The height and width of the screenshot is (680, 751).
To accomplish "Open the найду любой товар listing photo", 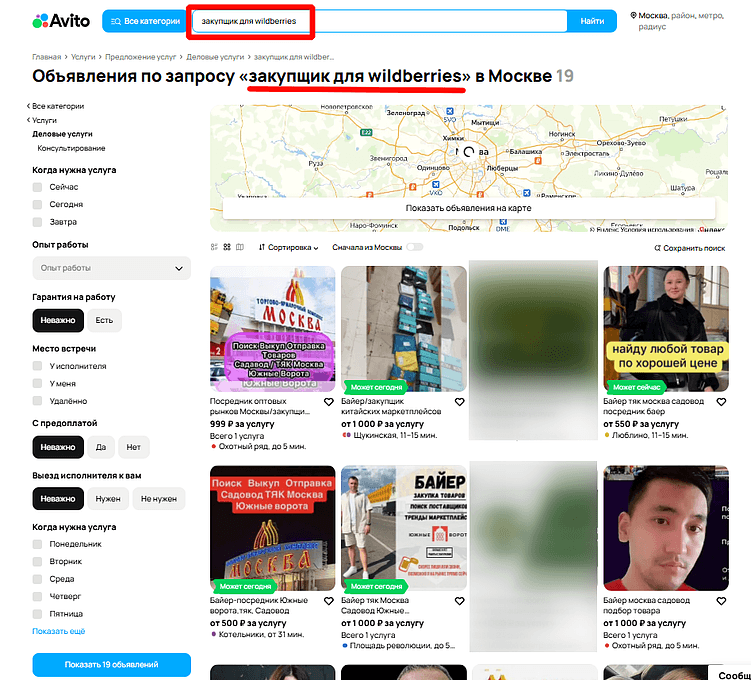I will pos(666,329).
